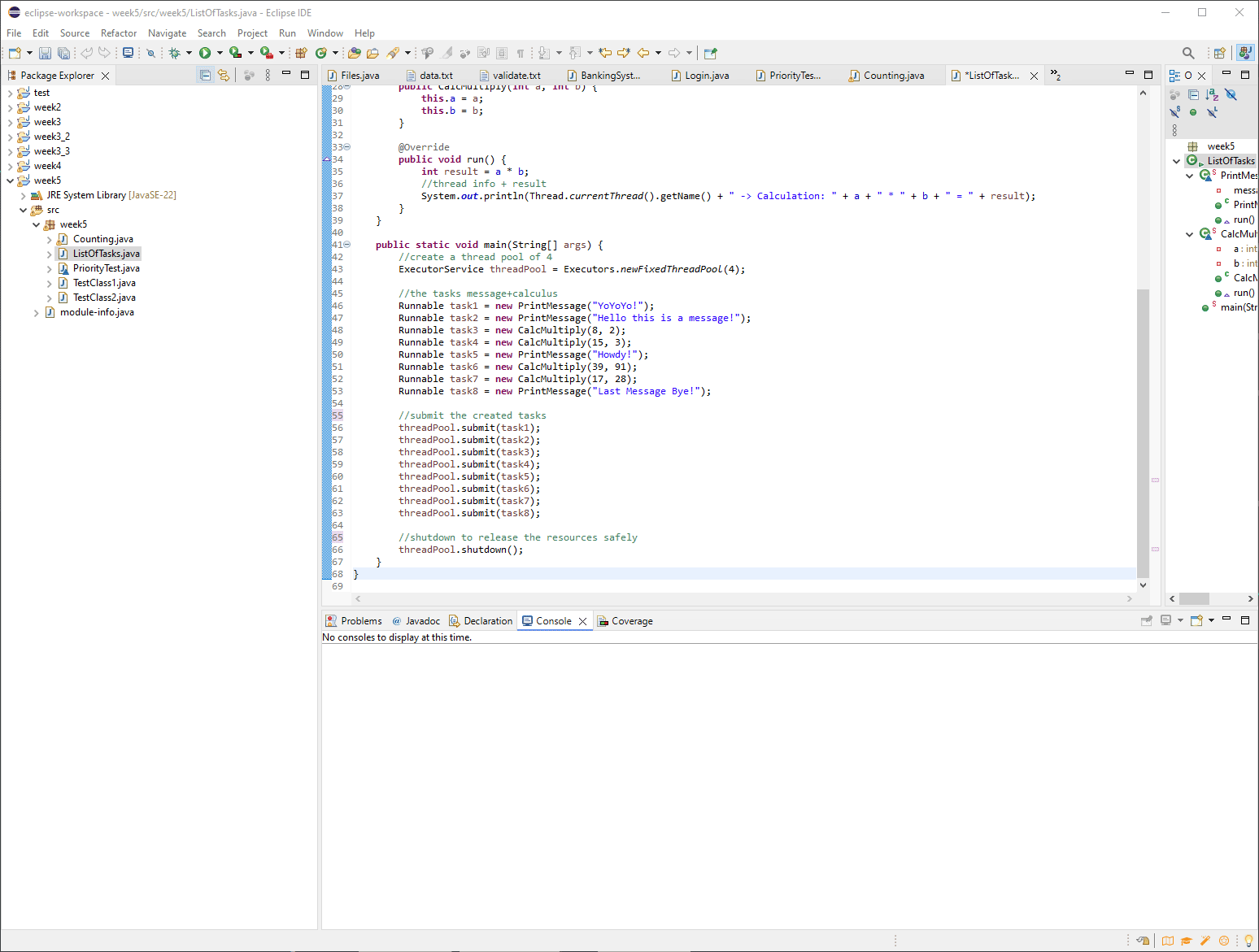Open the Run button dropdown arrow
1259x952 pixels.
click(x=220, y=53)
